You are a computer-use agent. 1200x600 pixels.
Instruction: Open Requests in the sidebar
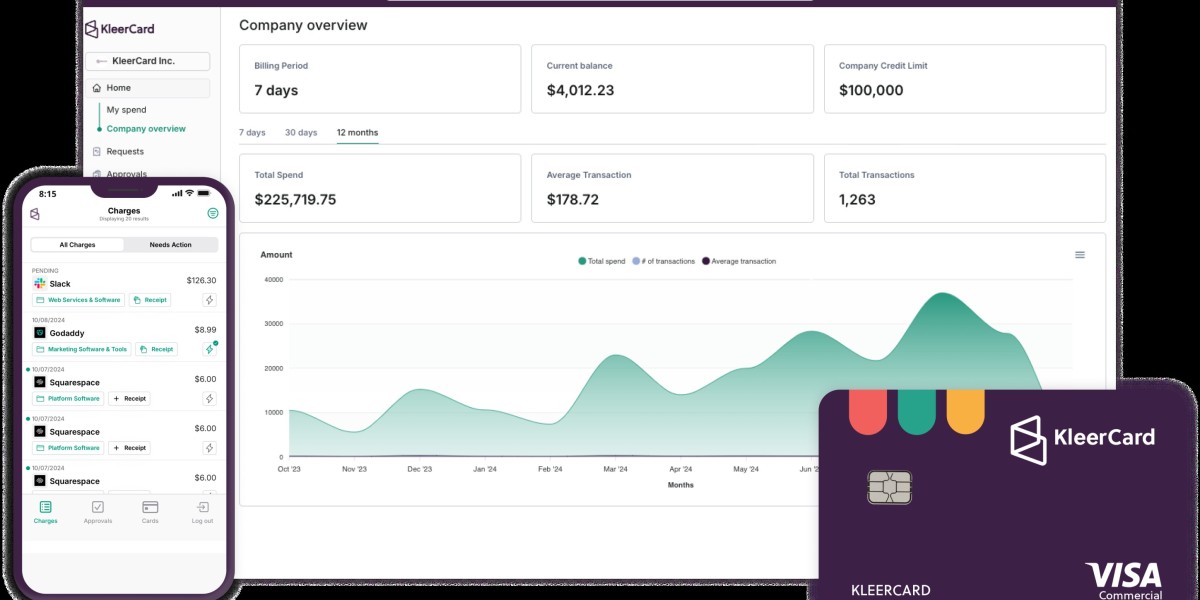(x=125, y=152)
